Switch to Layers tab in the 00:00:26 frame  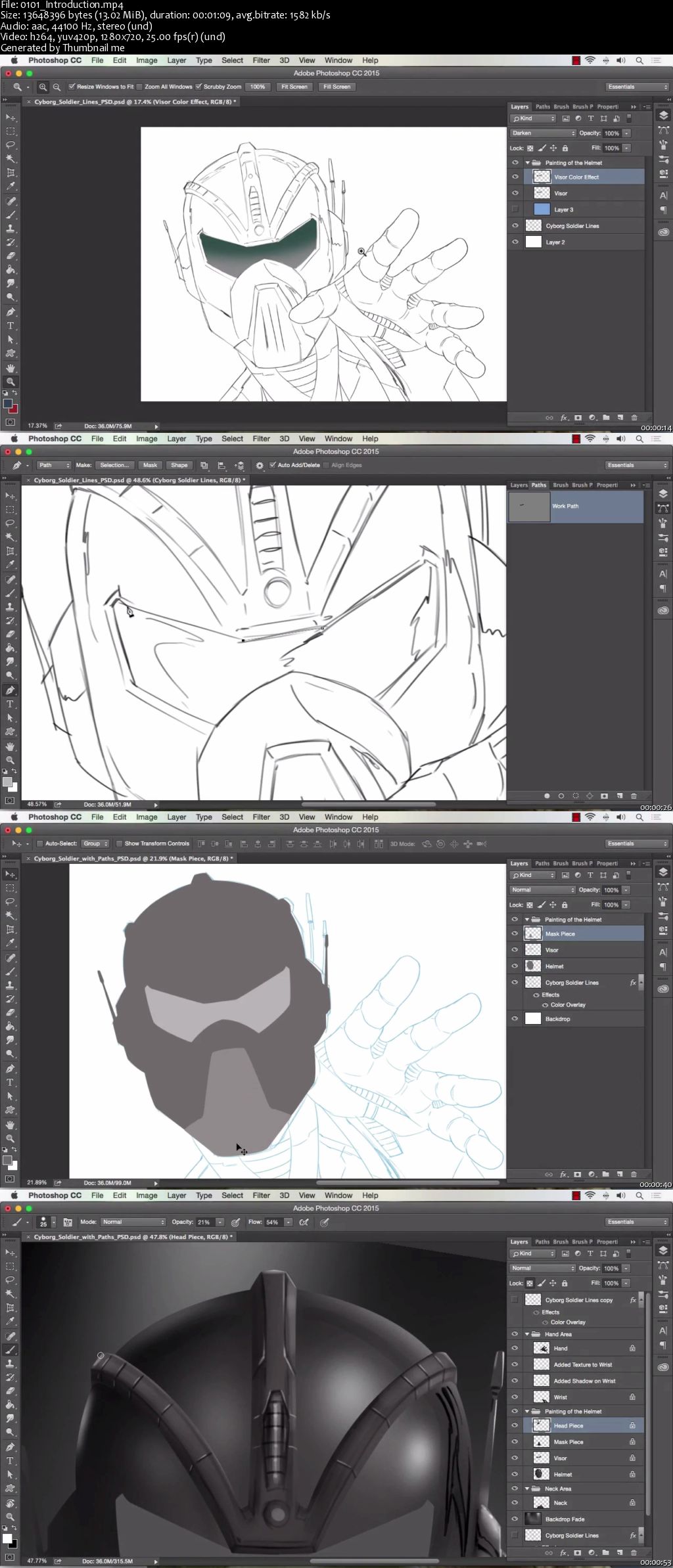pos(519,485)
